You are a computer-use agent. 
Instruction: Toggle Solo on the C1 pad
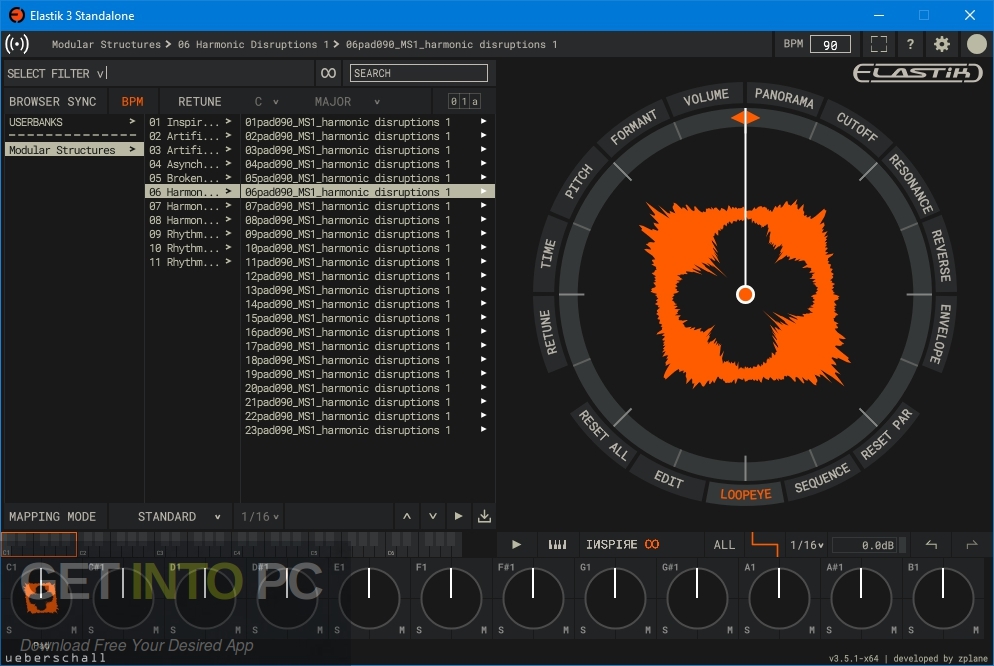(x=9, y=630)
